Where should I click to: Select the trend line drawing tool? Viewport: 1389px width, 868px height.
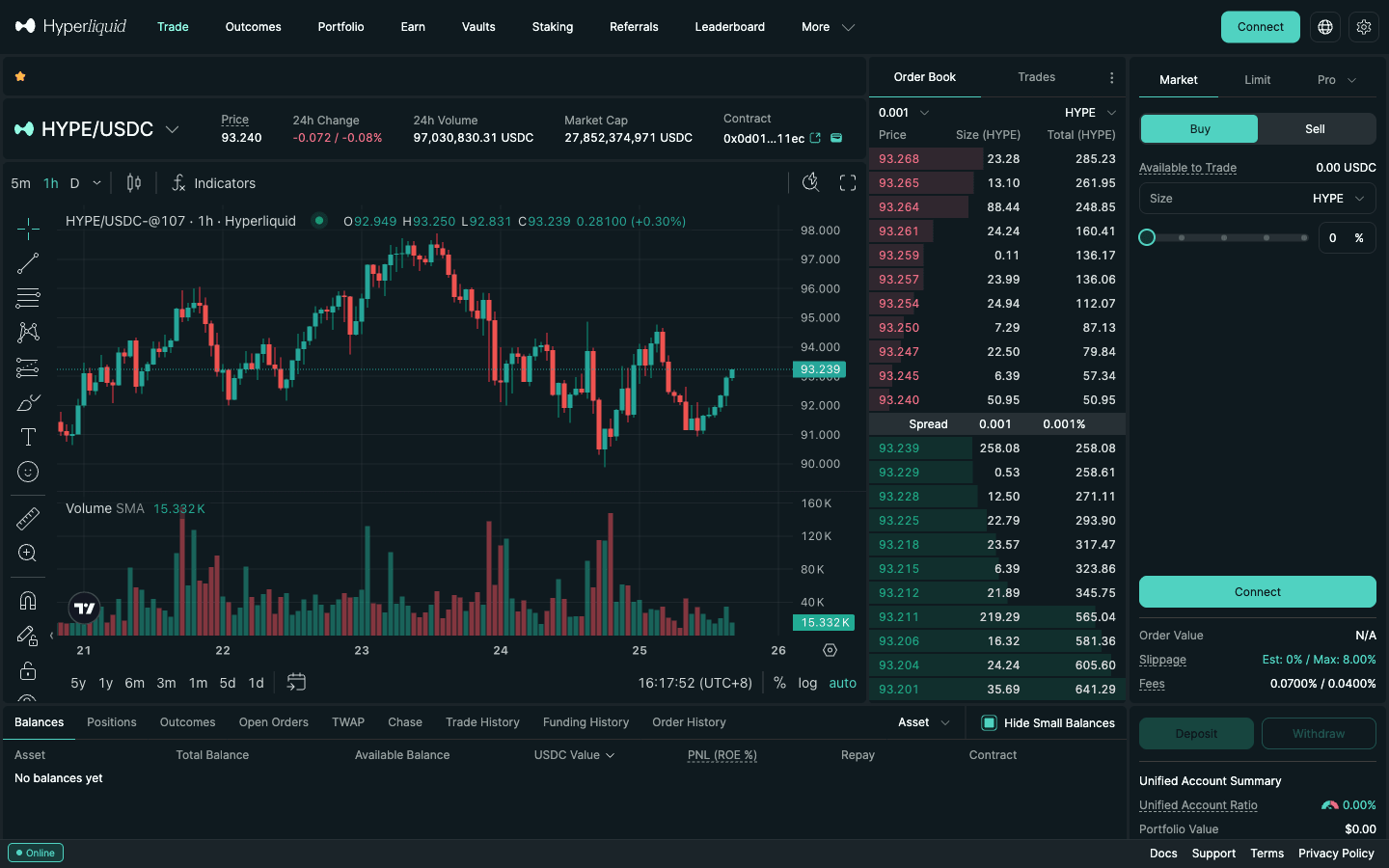tap(28, 263)
